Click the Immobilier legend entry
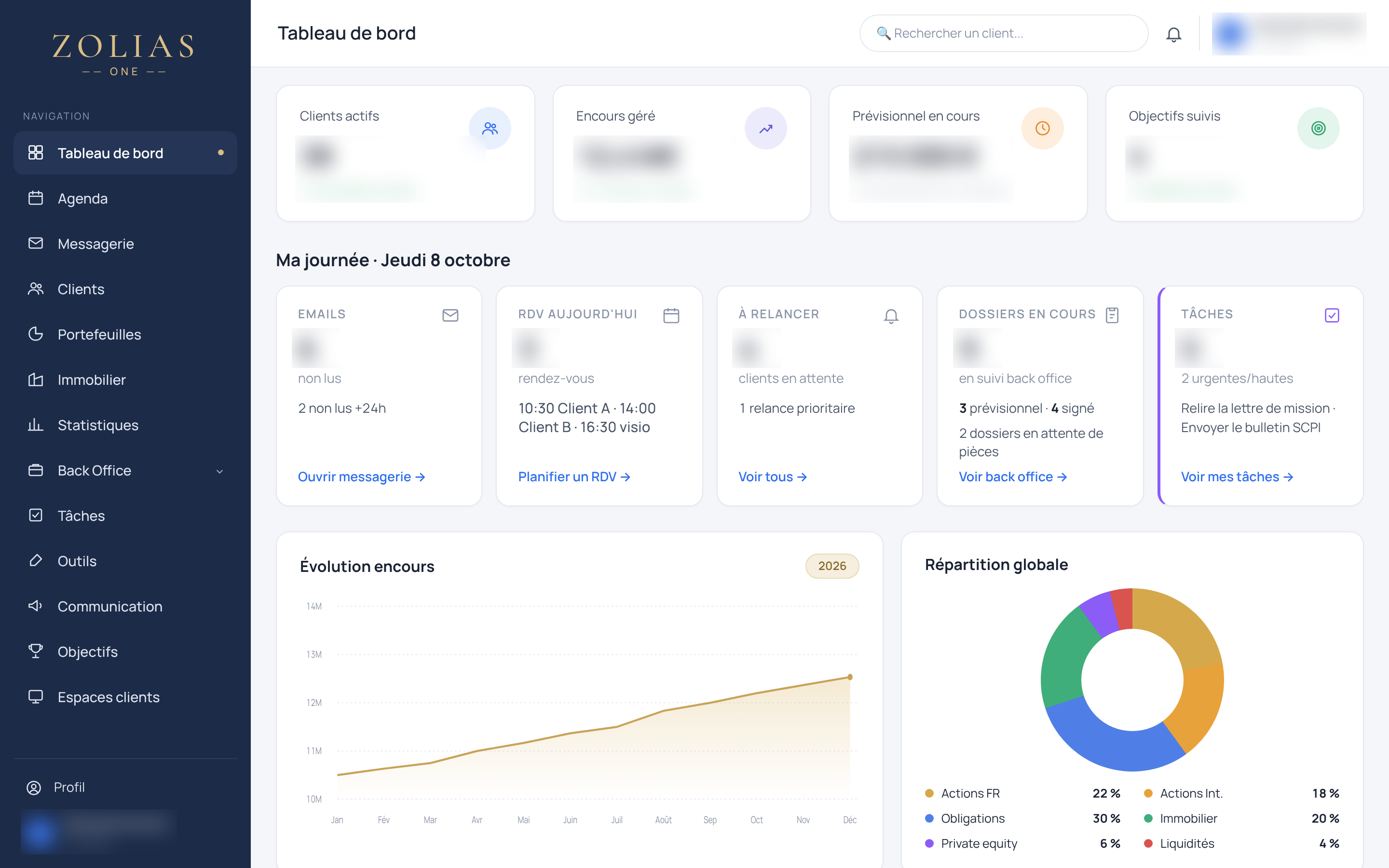The image size is (1389, 868). [x=1241, y=819]
